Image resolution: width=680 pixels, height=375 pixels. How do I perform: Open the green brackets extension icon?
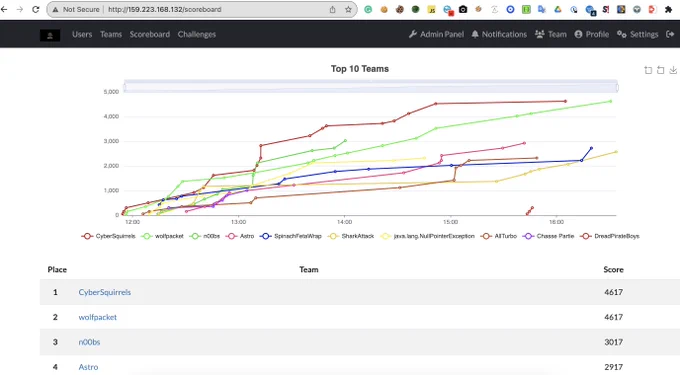[526, 9]
